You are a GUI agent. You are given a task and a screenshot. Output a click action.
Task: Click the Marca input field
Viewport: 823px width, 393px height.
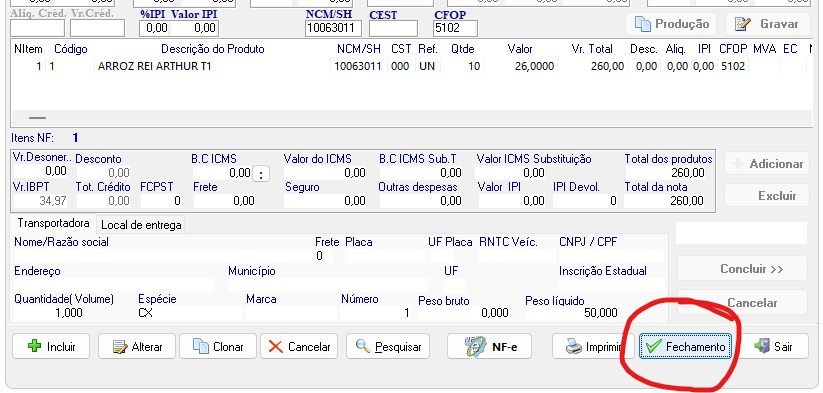(291, 313)
